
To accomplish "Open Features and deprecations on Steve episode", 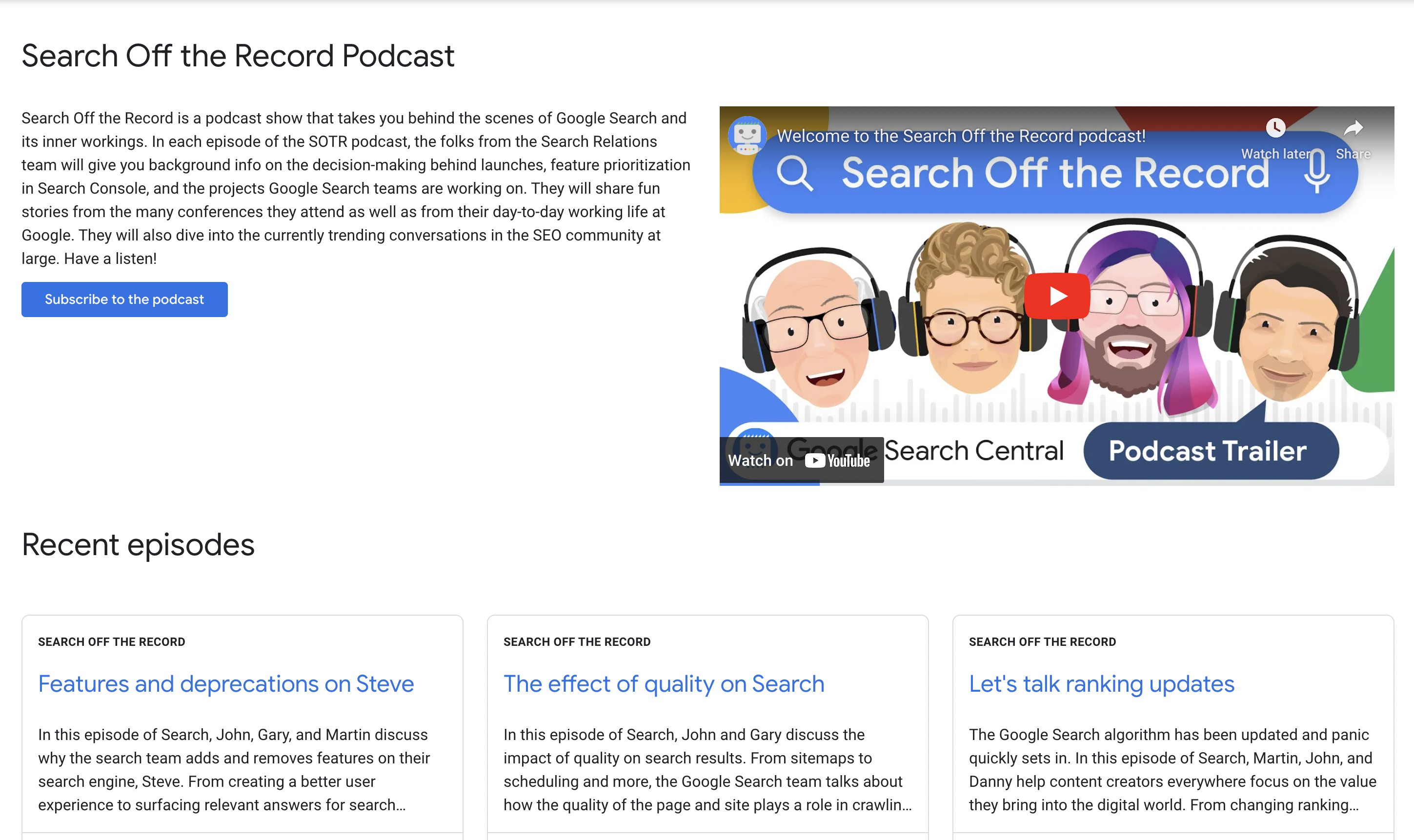I will (226, 684).
